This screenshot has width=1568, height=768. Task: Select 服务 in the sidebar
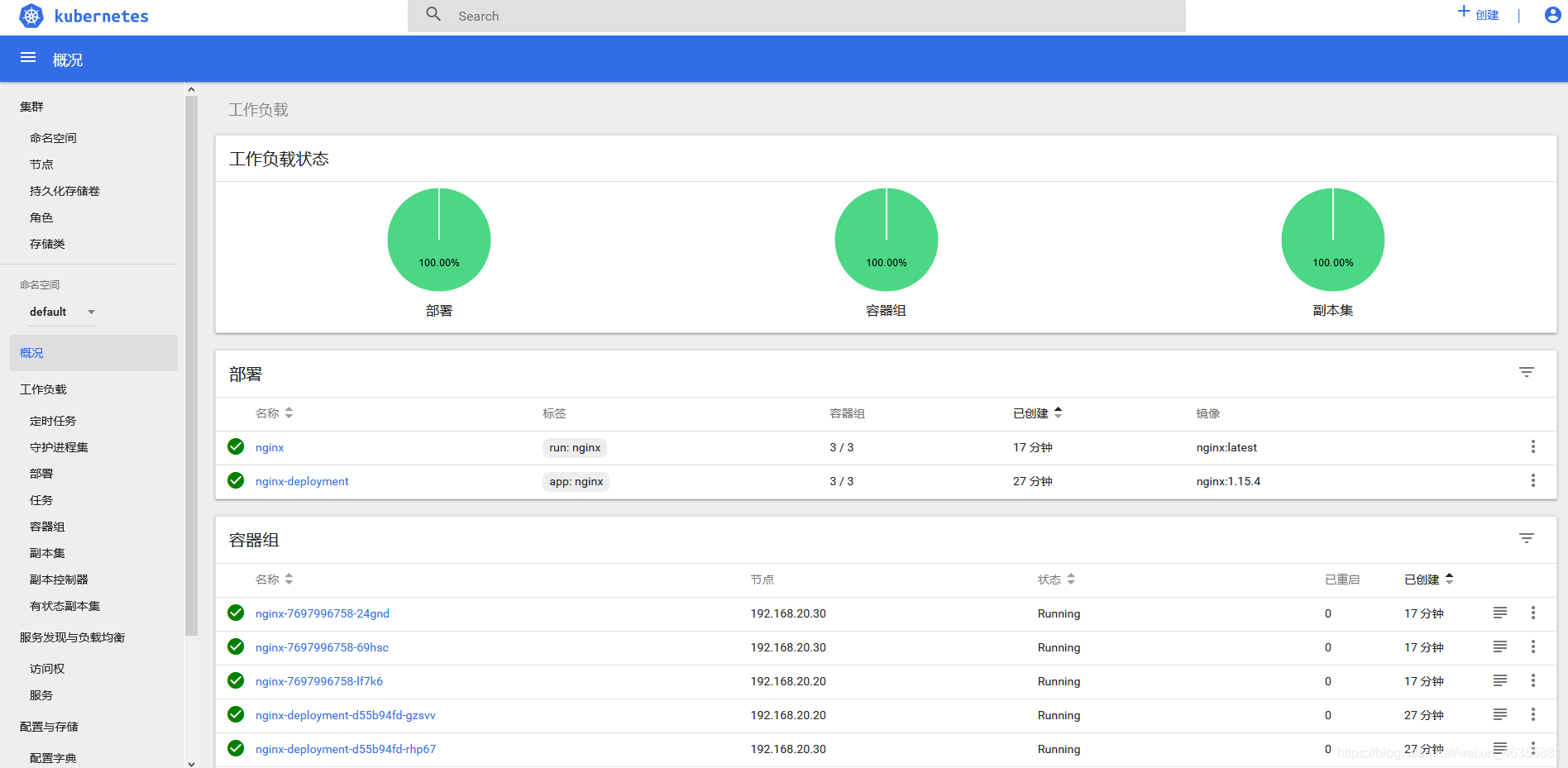(41, 695)
